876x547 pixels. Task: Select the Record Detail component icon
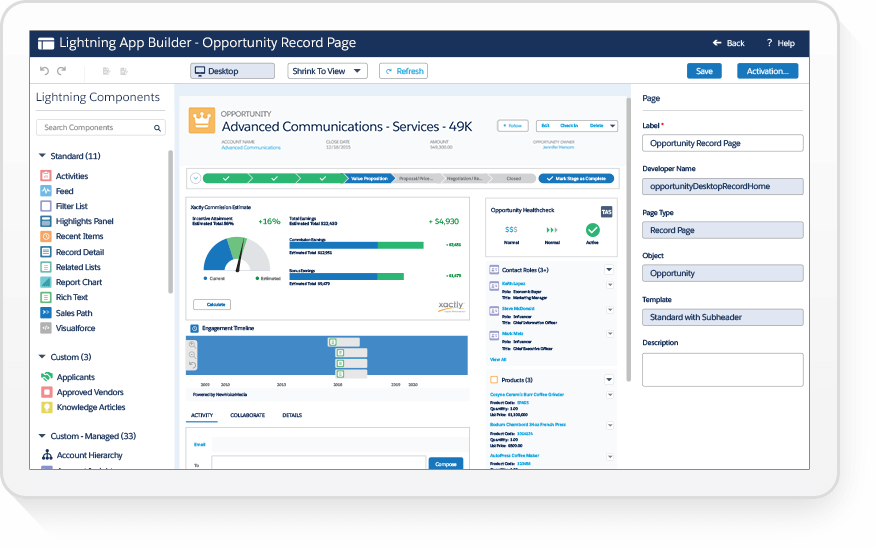pos(46,252)
